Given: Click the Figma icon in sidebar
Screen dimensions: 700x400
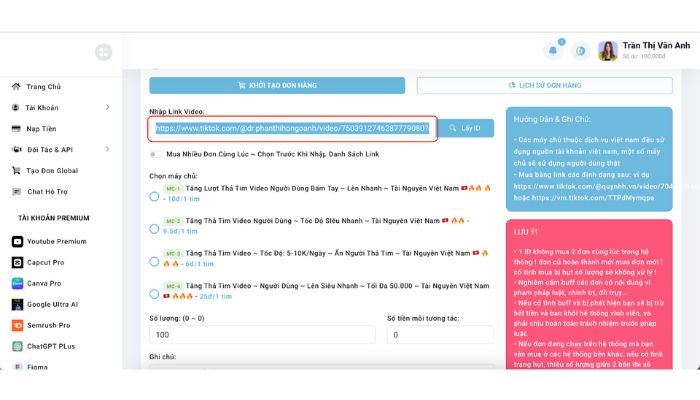Looking at the screenshot, I should click(x=17, y=367).
